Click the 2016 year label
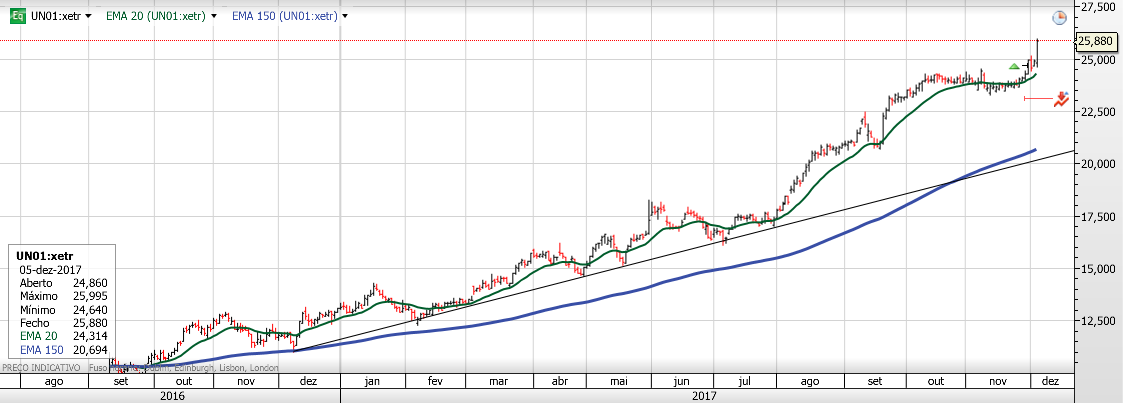This screenshot has width=1123, height=403. click(x=172, y=395)
